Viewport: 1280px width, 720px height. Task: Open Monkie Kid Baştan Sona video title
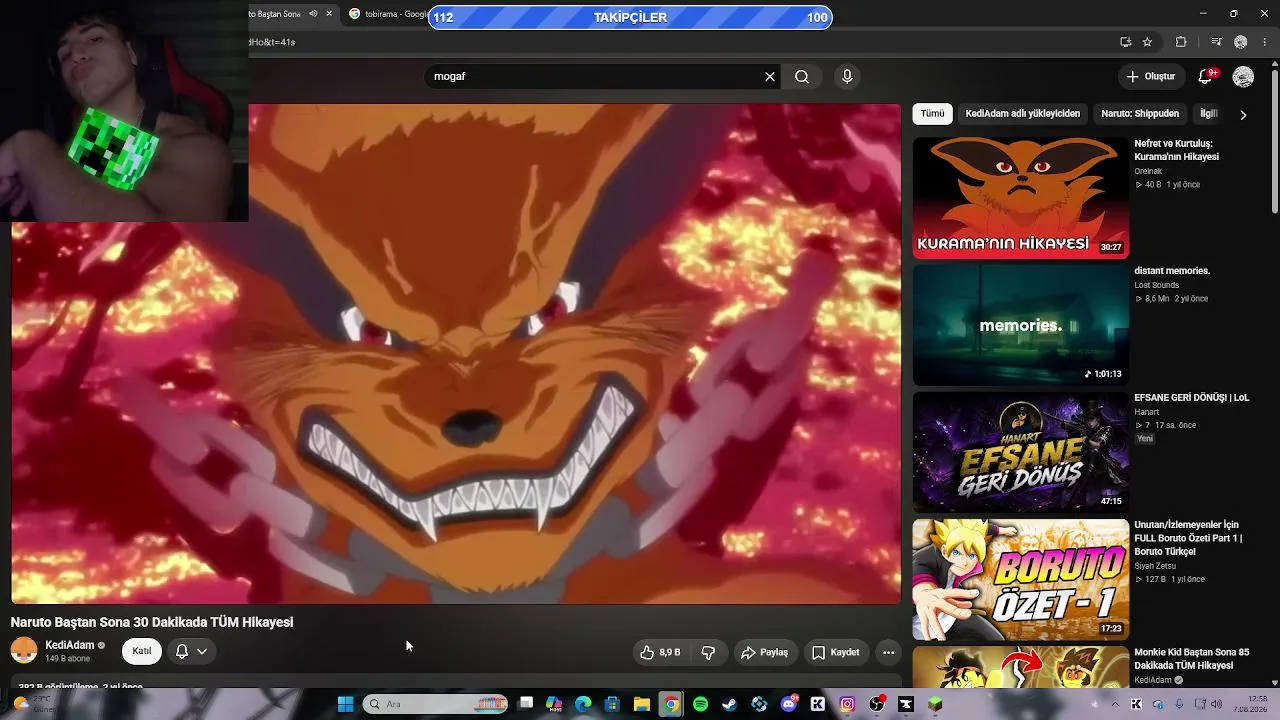(1191, 659)
